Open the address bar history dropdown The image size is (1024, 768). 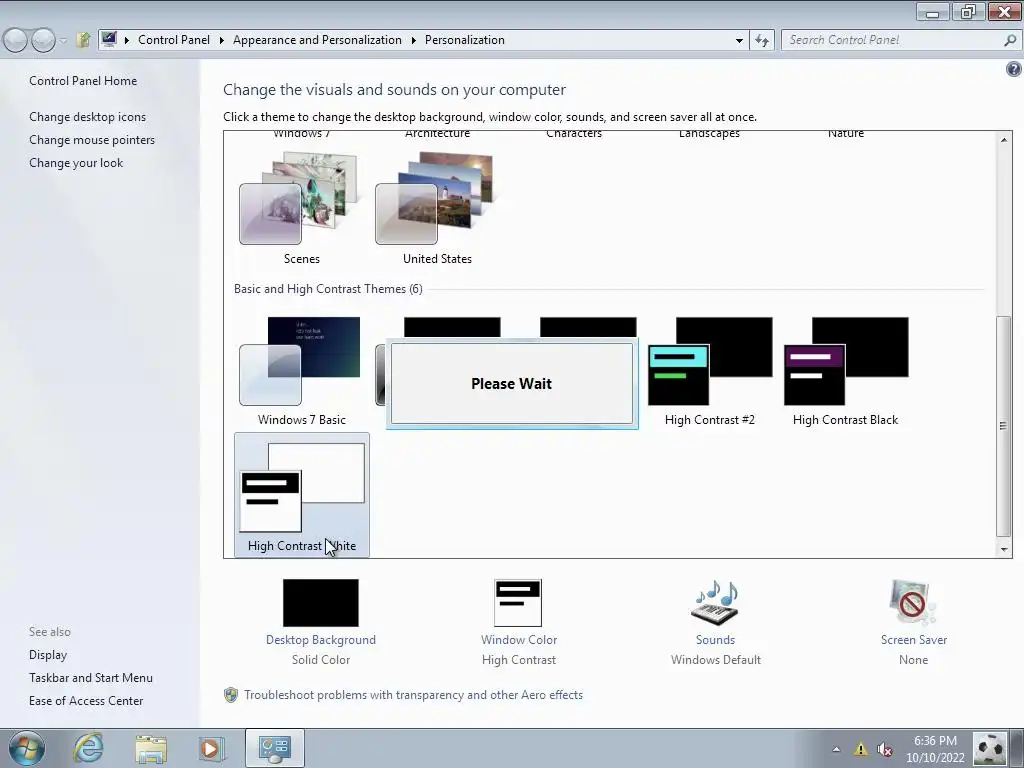pos(739,40)
